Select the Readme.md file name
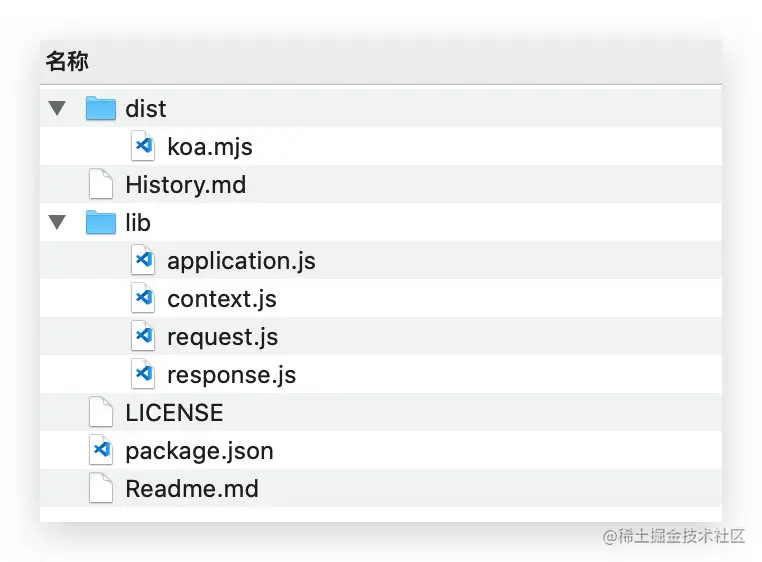This screenshot has height=562, width=762. point(192,489)
